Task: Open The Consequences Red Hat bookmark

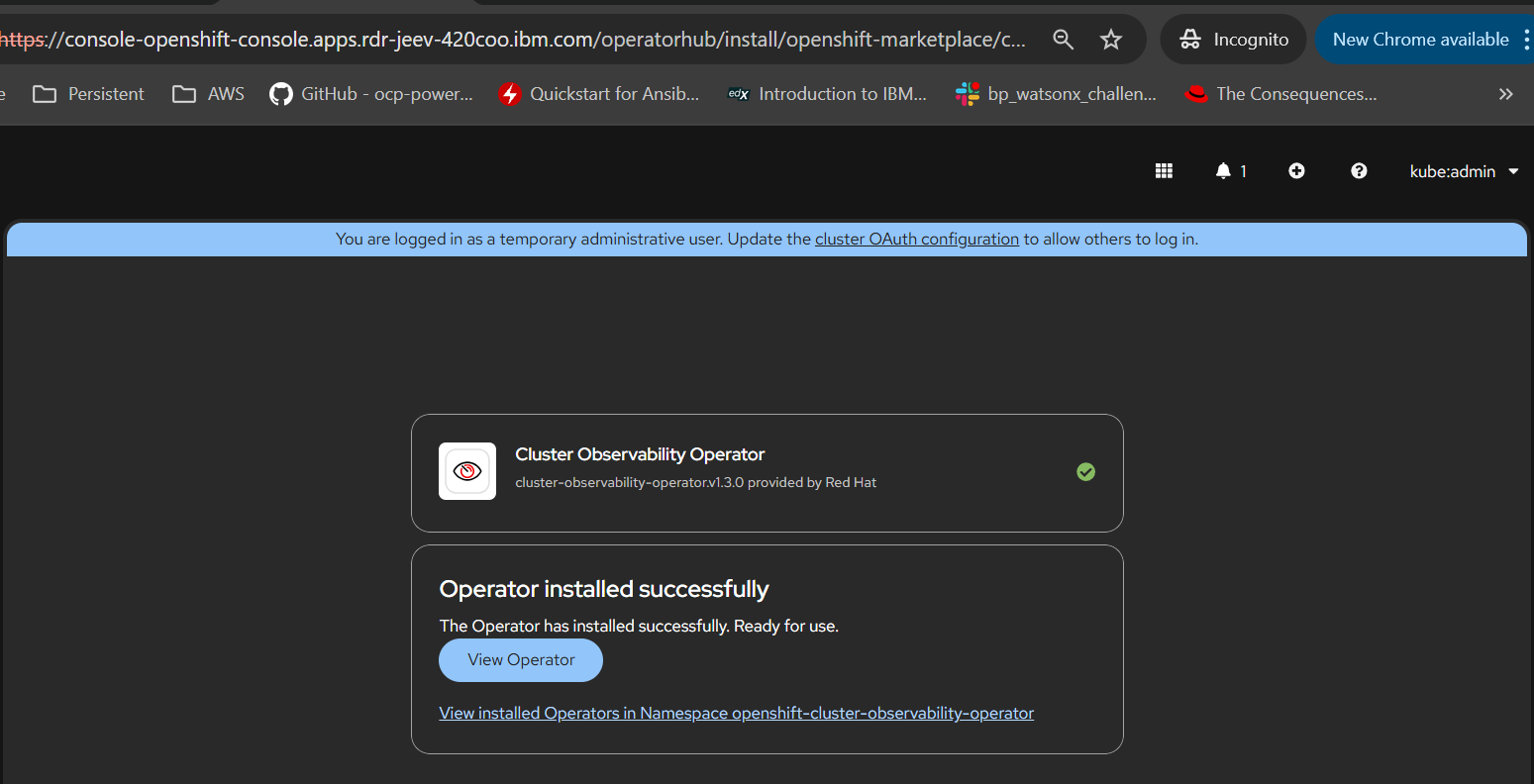Action: [1280, 94]
